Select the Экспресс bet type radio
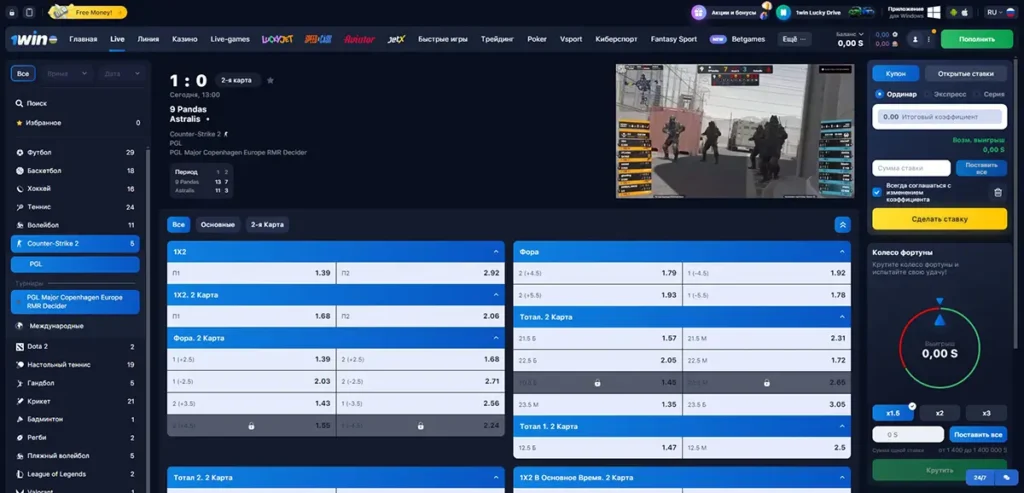Screen dimensions: 1024x493 click(x=928, y=94)
